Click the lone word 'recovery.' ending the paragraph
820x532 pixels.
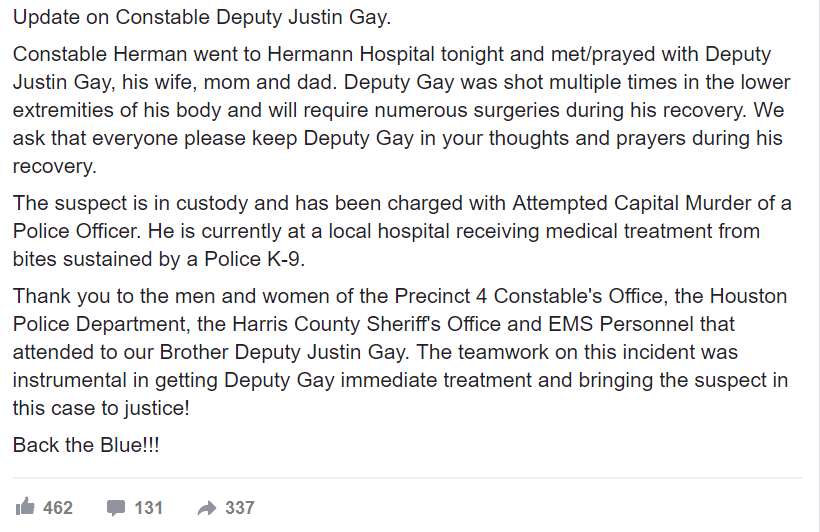point(55,166)
